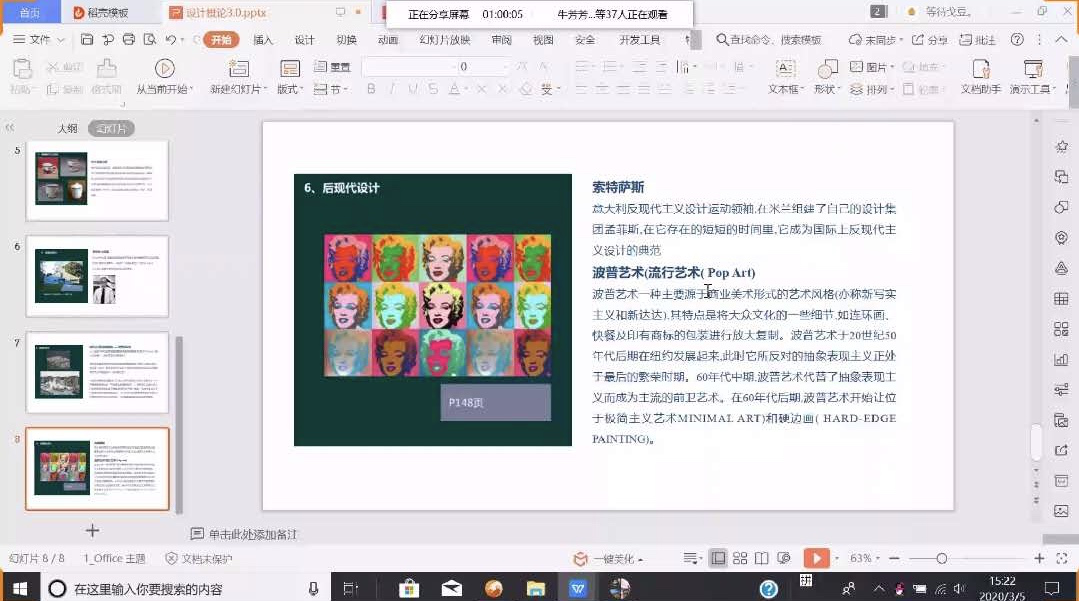Open the 文档助手 document assistant
1079x601 pixels.
pyautogui.click(x=981, y=69)
